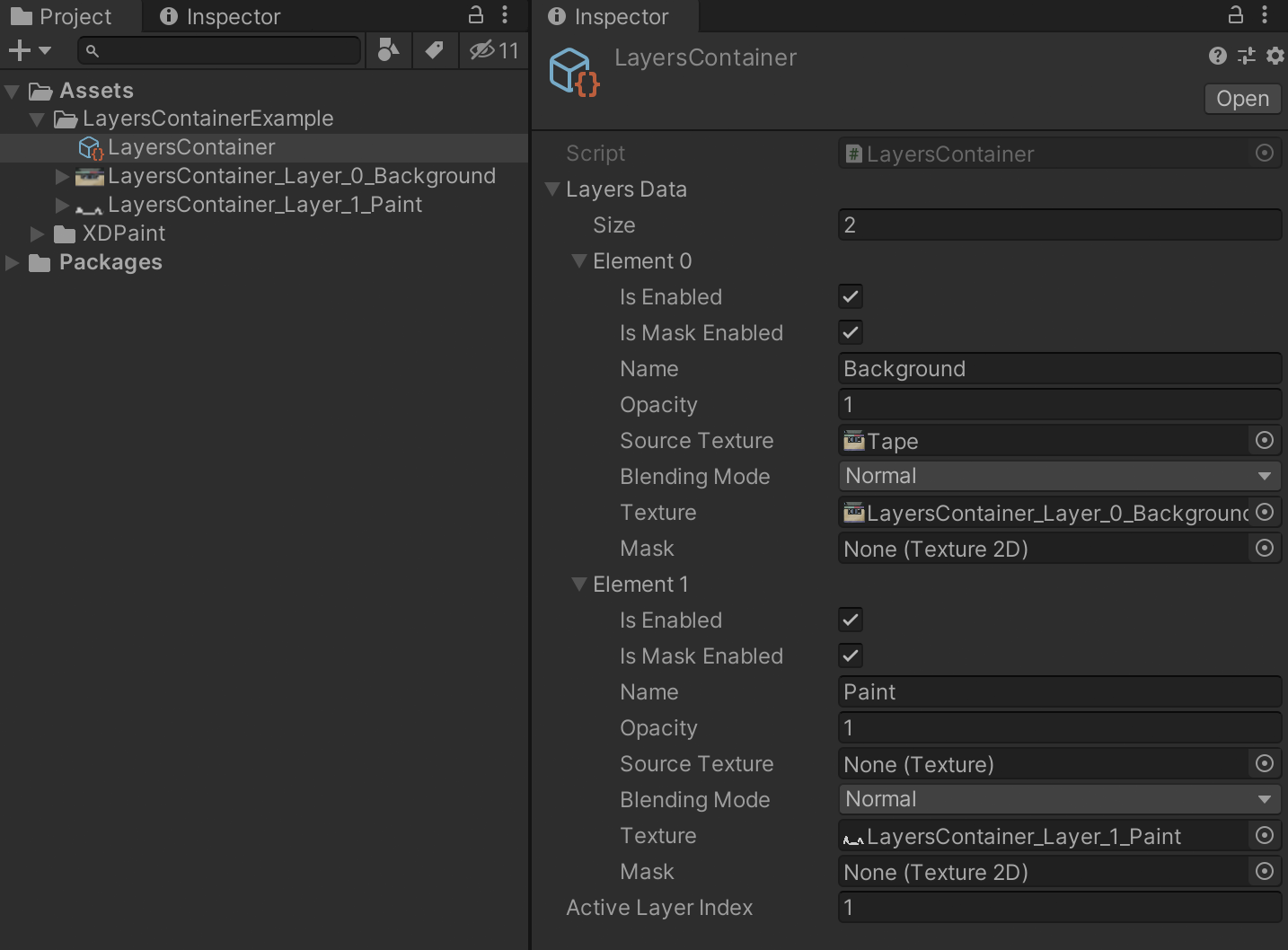Viewport: 1288px width, 950px height.
Task: Click Tape texture thumbnail in Source Texture
Action: [x=853, y=440]
